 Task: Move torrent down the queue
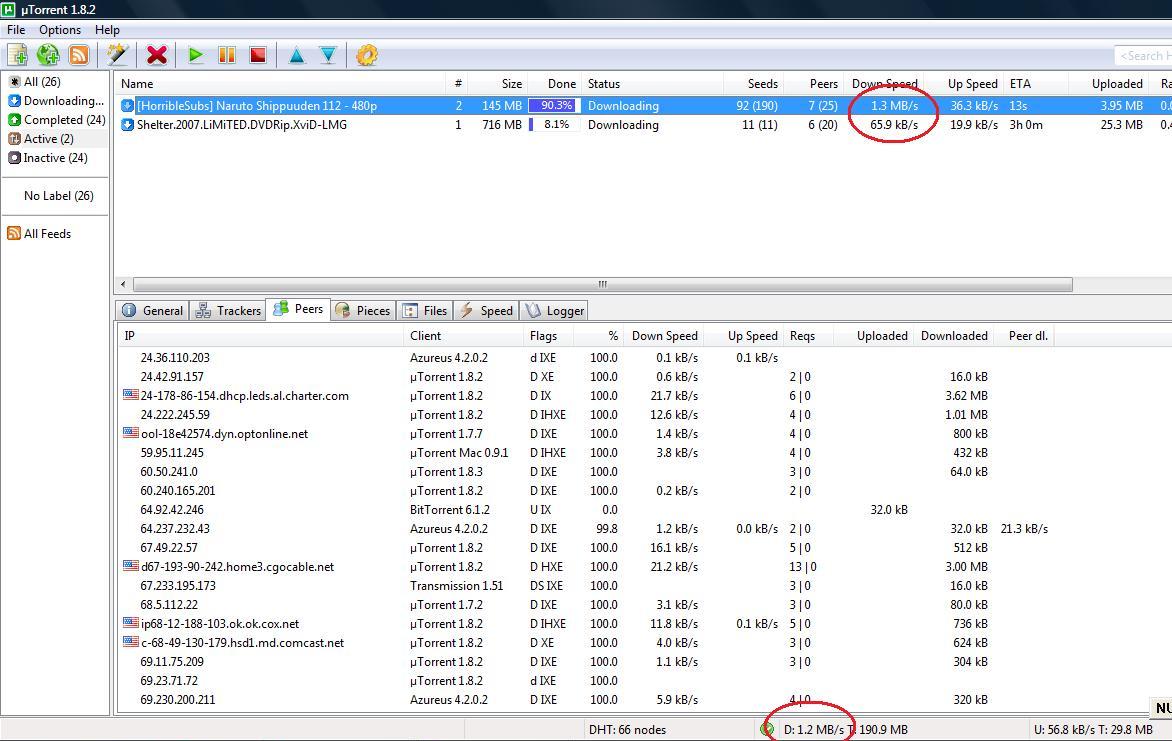[x=327, y=55]
